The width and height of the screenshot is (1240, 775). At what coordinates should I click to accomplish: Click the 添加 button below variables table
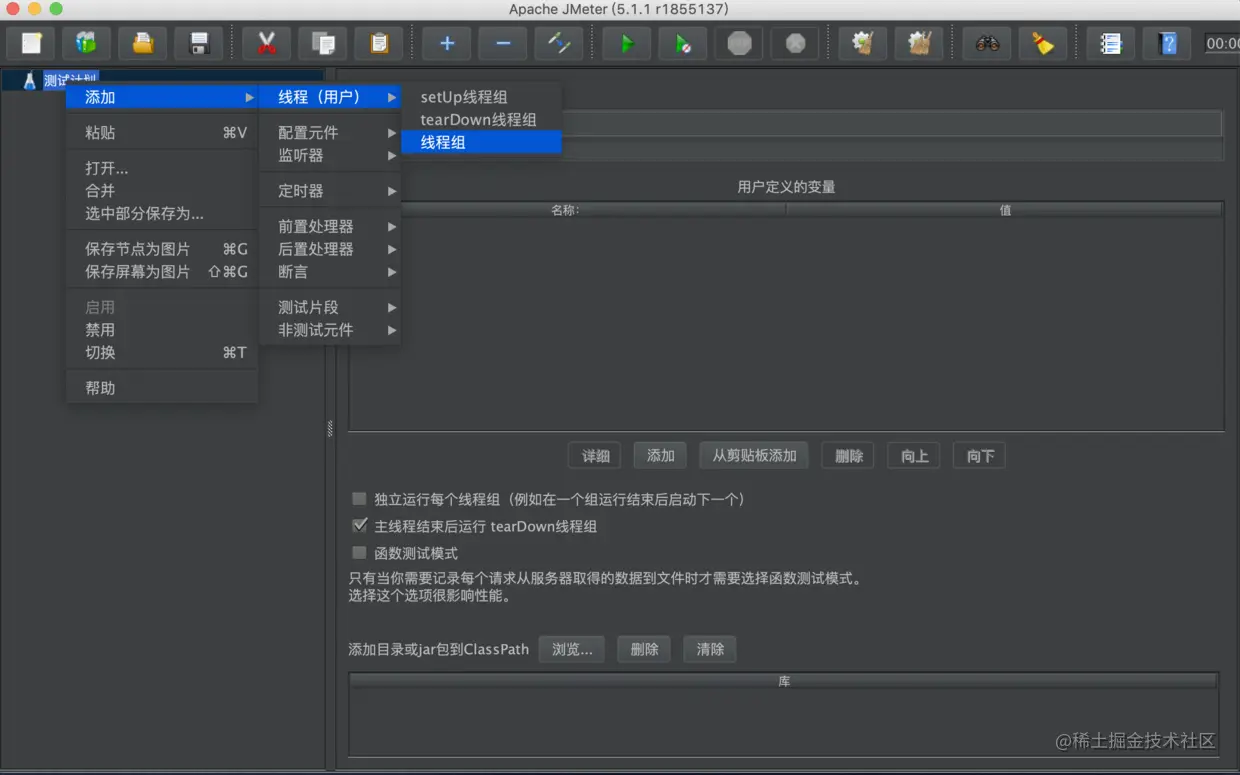660,455
